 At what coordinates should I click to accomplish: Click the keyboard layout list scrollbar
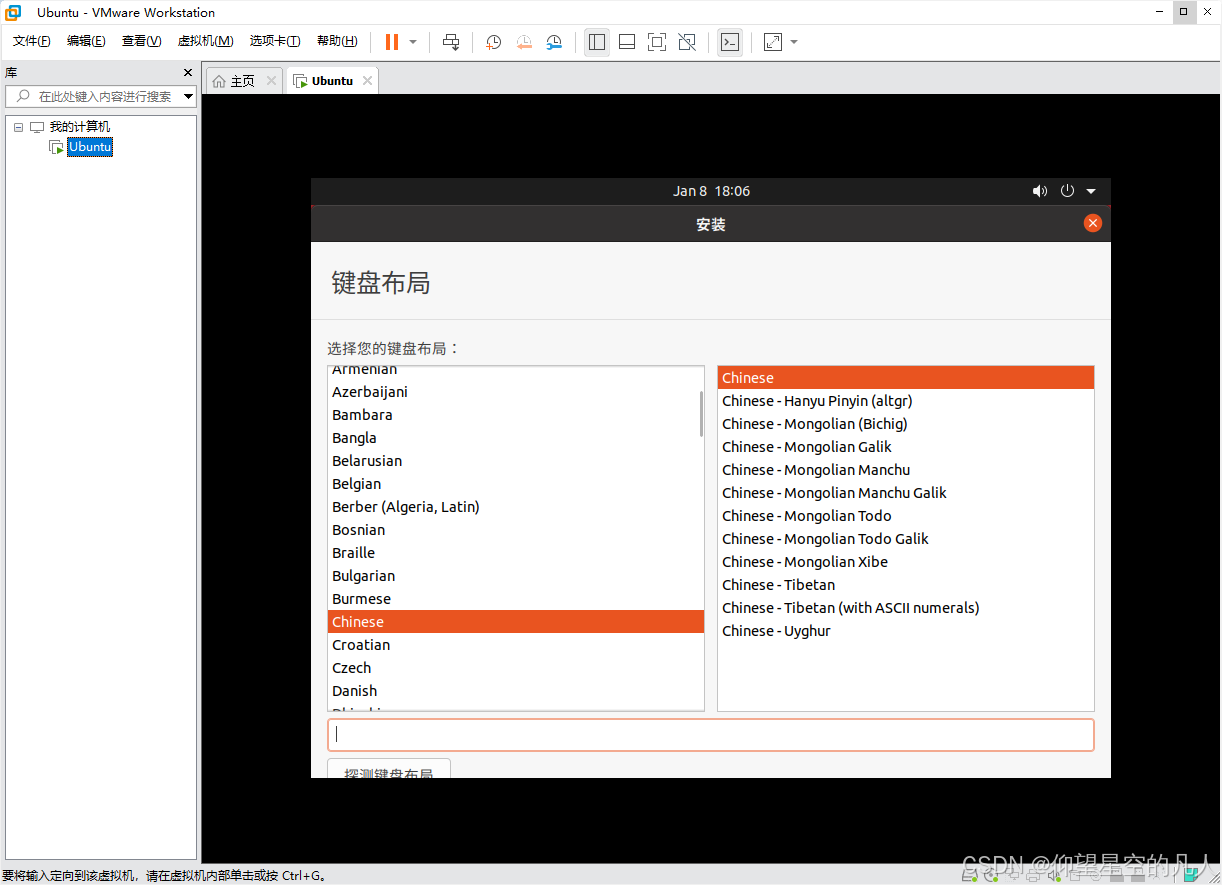point(701,413)
